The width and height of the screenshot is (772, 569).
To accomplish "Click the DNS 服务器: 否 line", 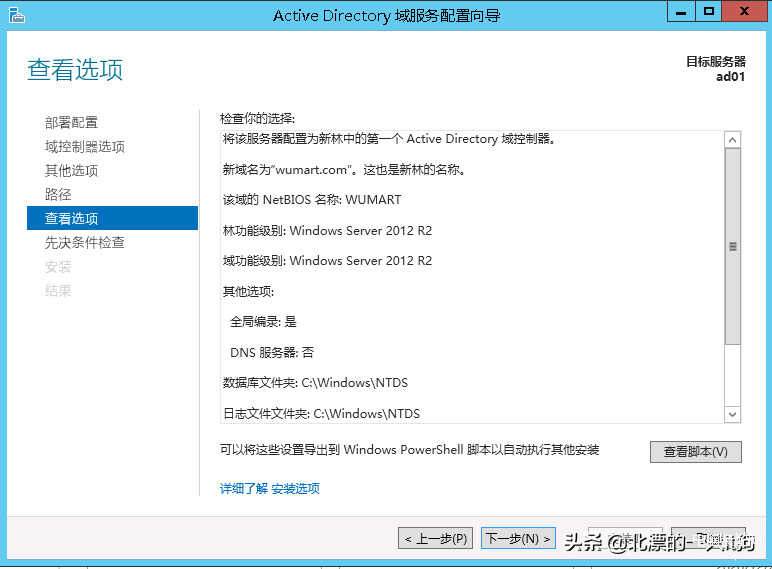I will click(272, 352).
